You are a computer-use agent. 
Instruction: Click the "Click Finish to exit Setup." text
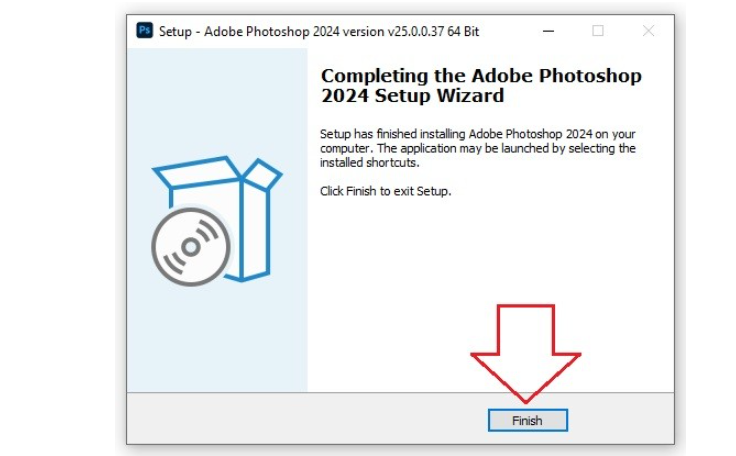click(385, 190)
